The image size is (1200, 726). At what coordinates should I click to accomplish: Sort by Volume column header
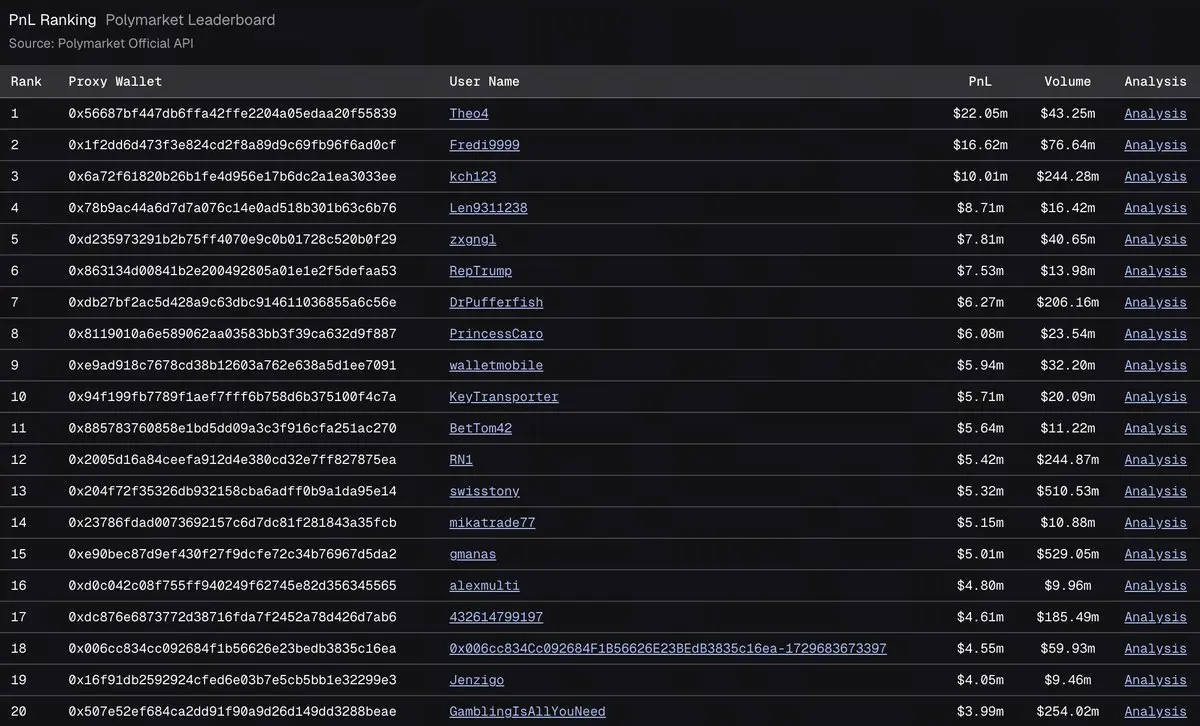click(1067, 82)
